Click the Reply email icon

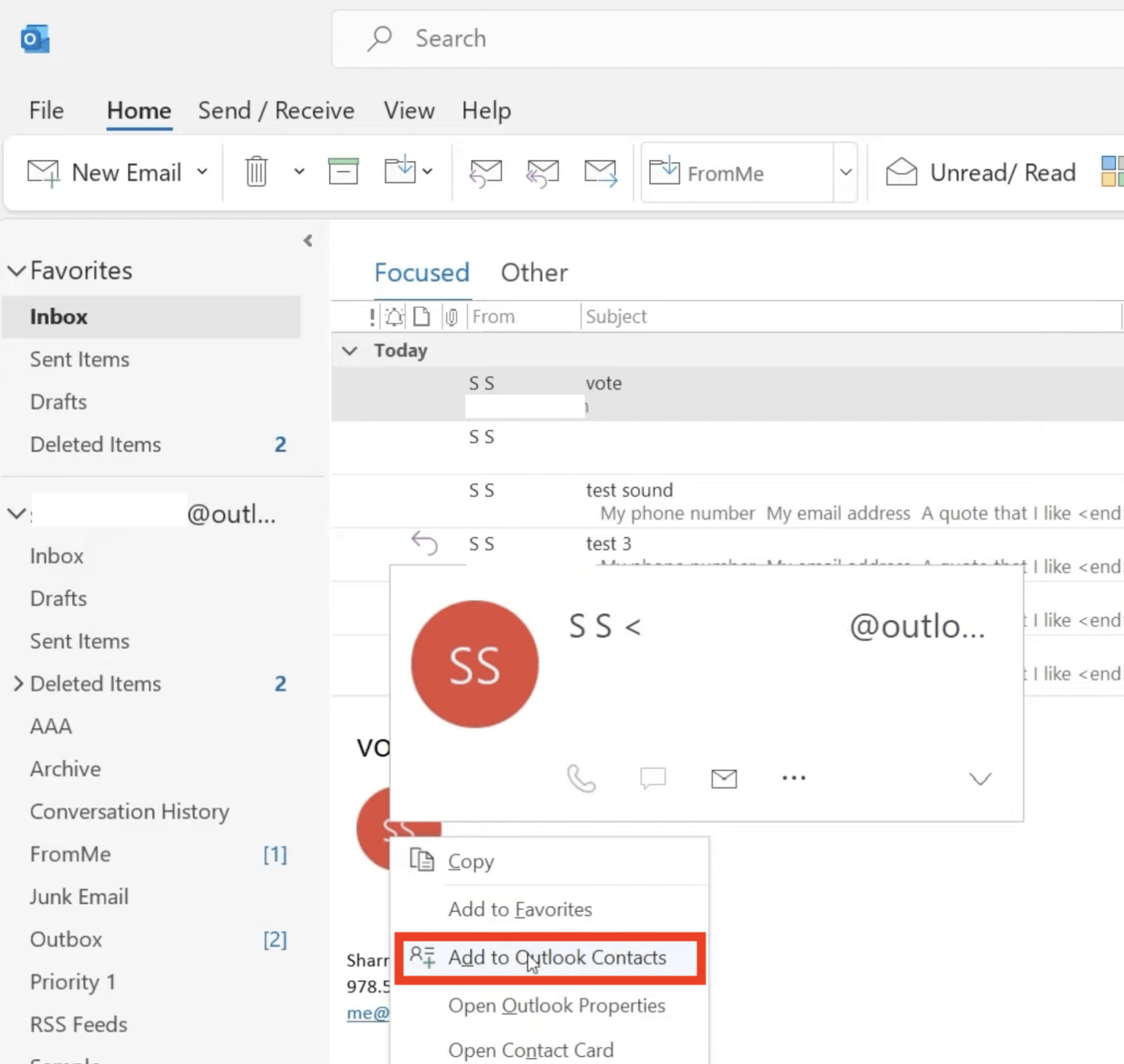485,172
